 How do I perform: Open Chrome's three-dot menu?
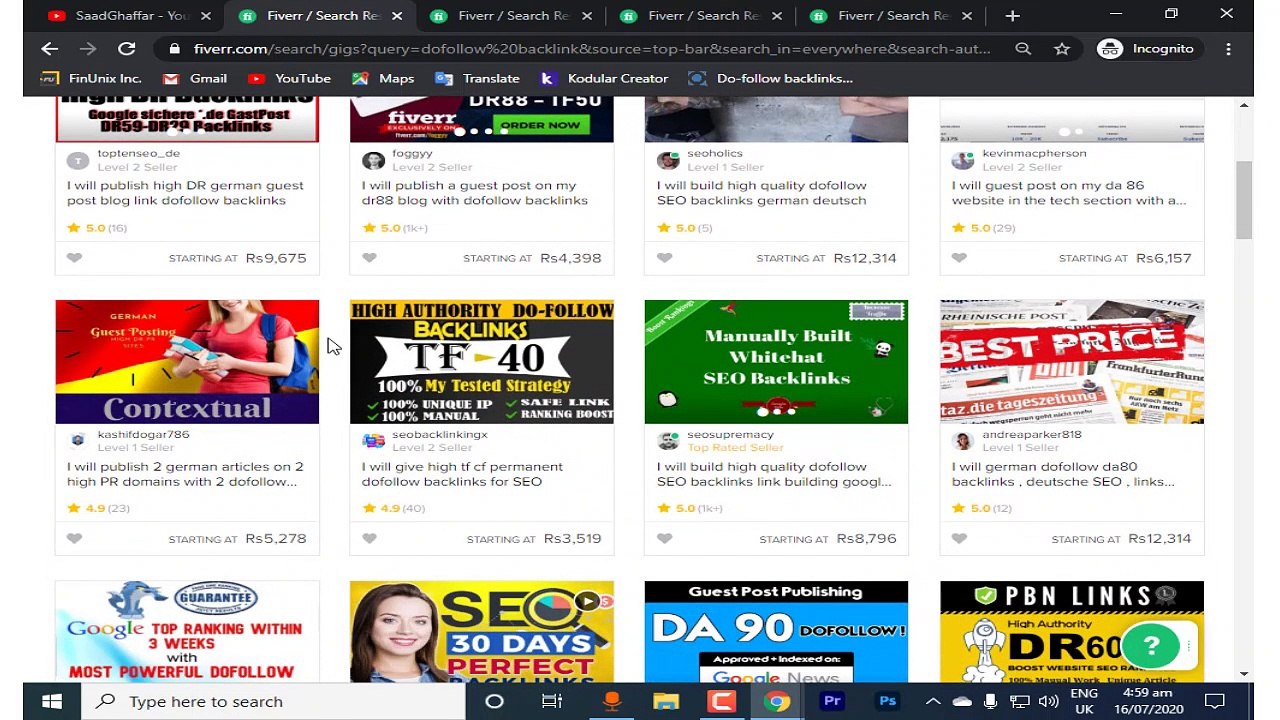(1228, 48)
